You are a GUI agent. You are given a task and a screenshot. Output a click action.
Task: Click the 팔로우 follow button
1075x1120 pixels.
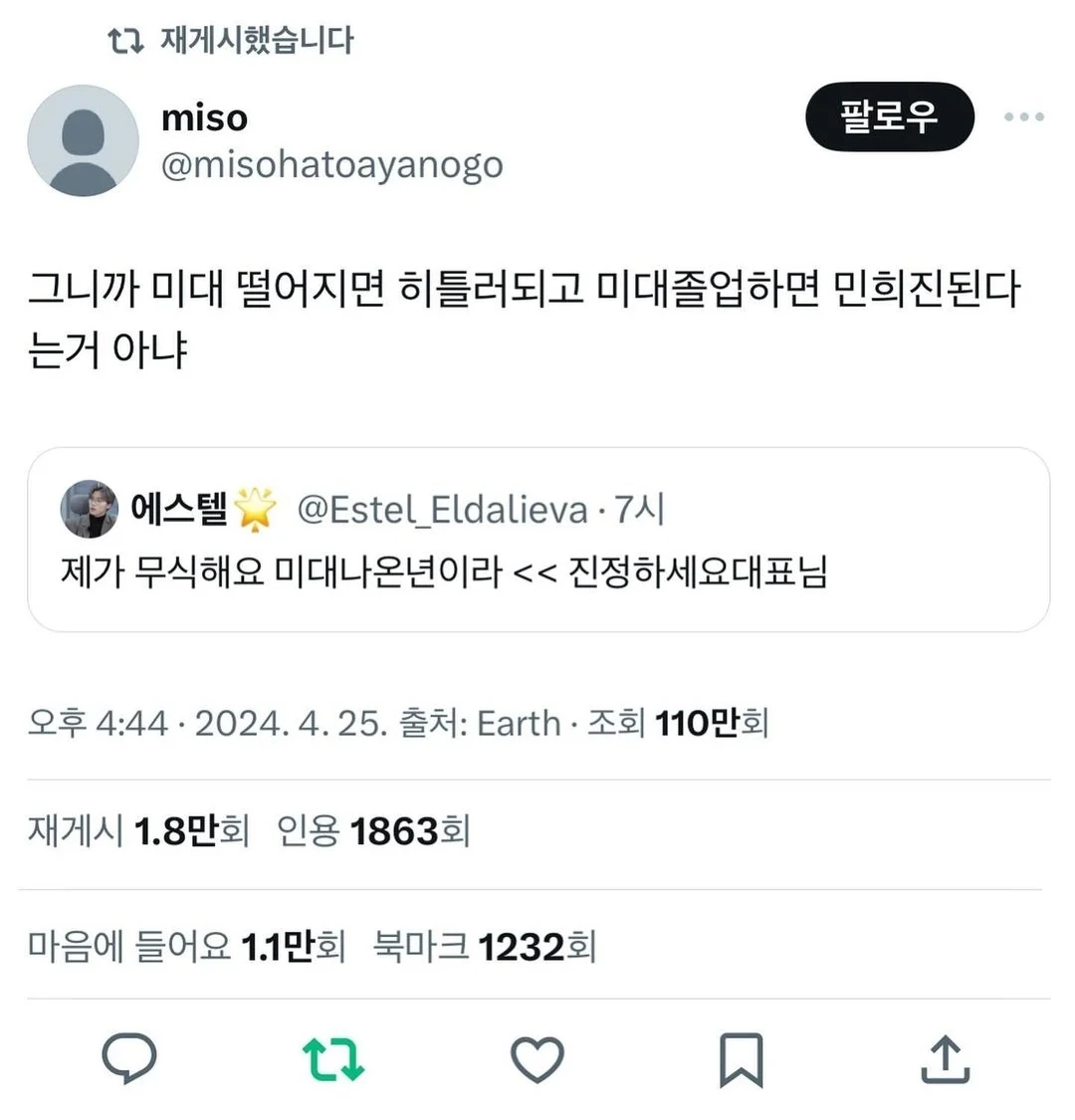[x=889, y=116]
